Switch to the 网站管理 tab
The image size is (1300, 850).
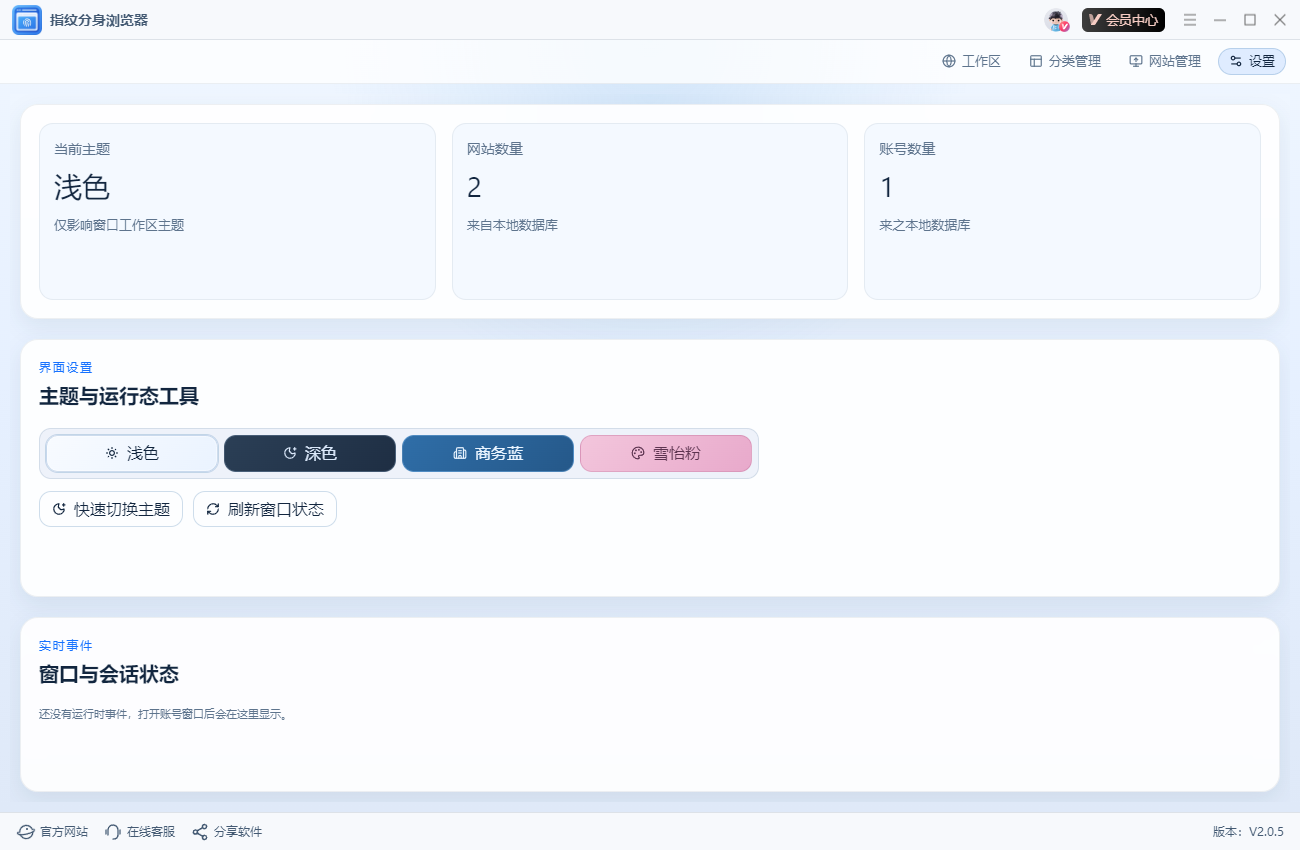(x=1165, y=61)
